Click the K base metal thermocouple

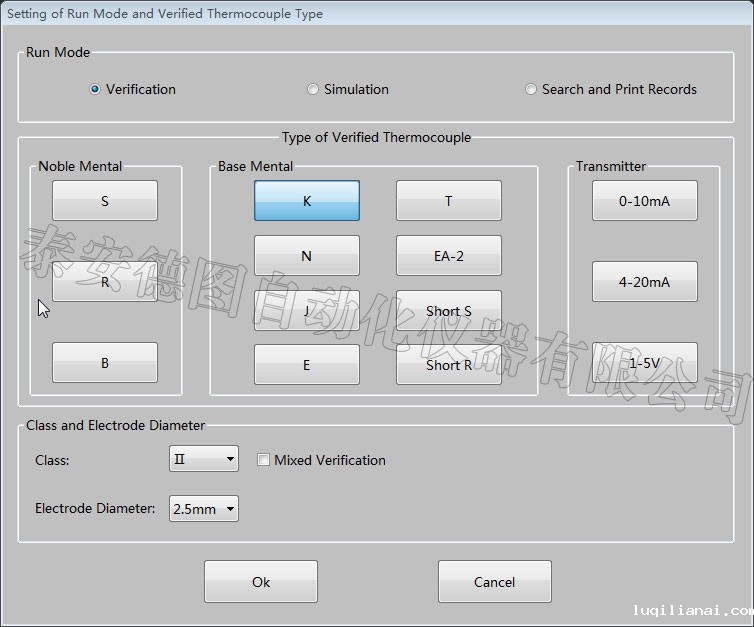306,201
